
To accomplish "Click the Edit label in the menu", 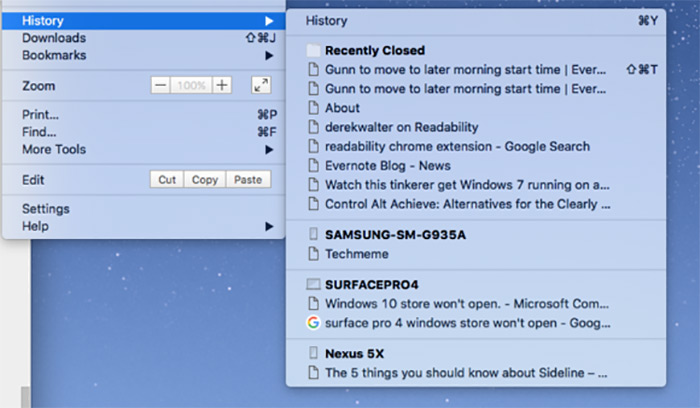I will point(33,180).
